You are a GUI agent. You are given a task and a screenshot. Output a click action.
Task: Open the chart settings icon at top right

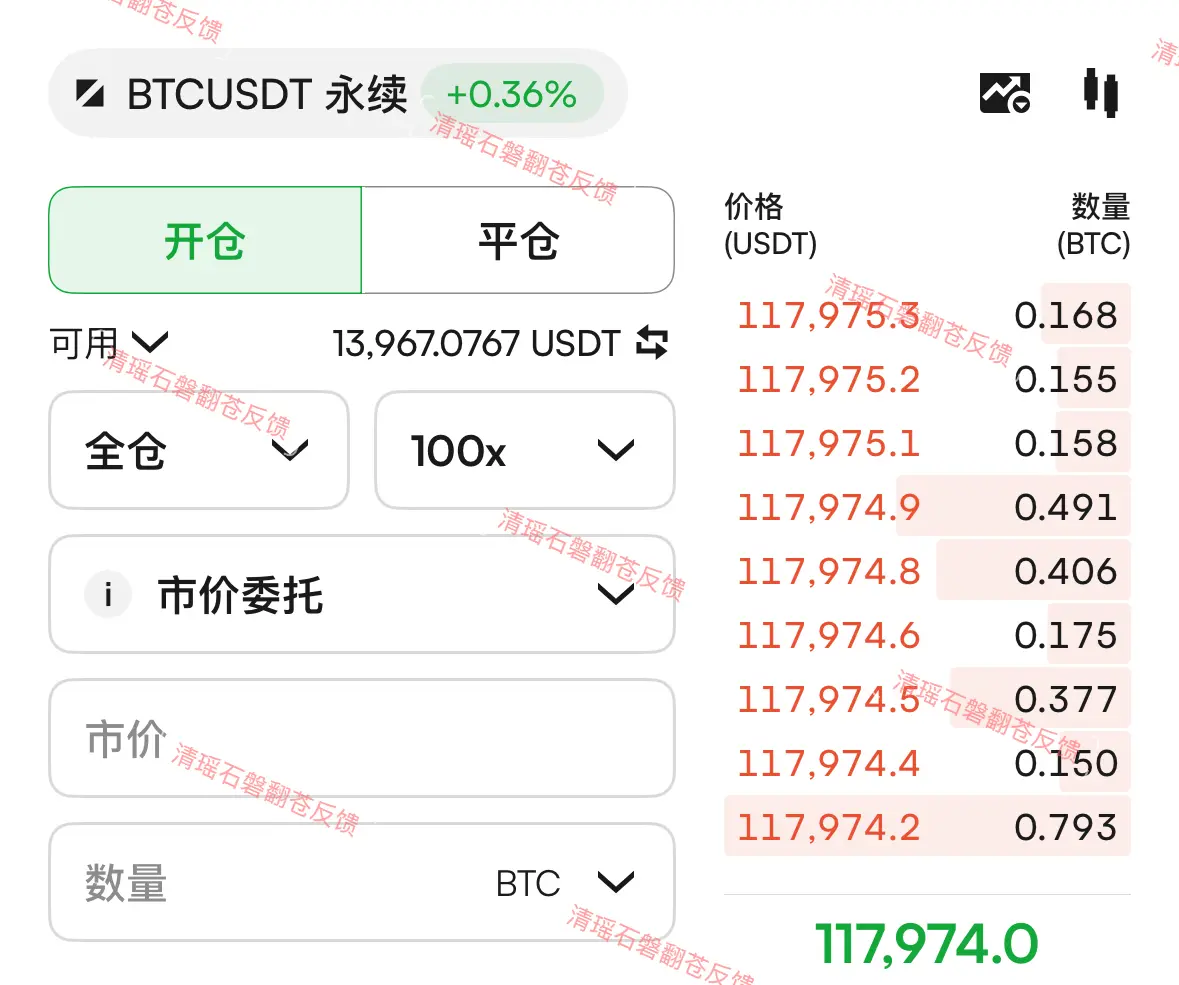coord(1005,93)
